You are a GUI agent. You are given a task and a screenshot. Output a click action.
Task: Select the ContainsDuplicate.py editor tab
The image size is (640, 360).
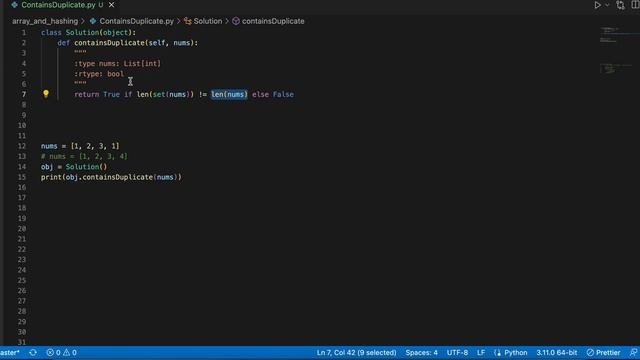[58, 5]
